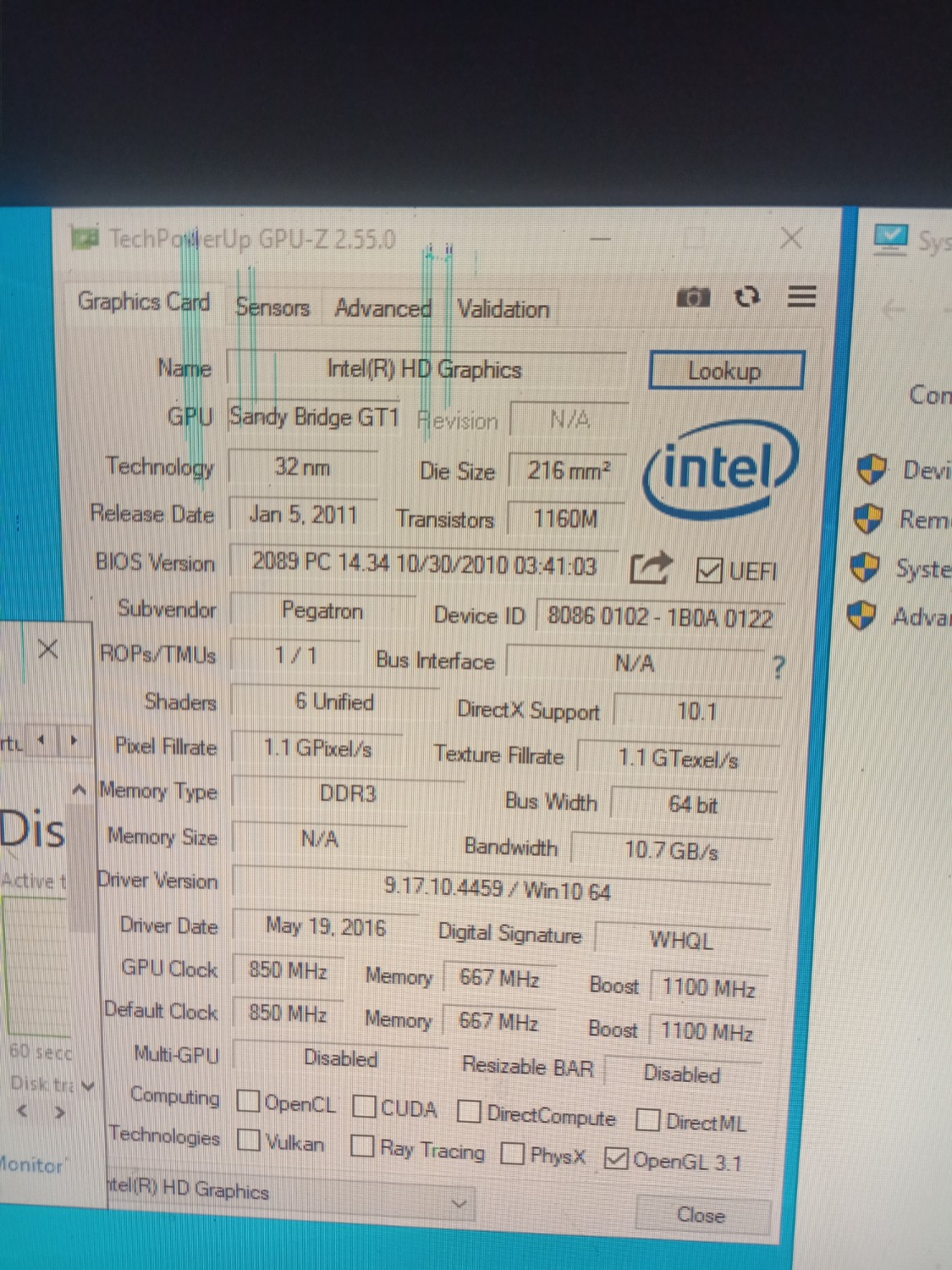Click the Driver Version field
Viewport: 952px width, 1270px height.
point(501,888)
